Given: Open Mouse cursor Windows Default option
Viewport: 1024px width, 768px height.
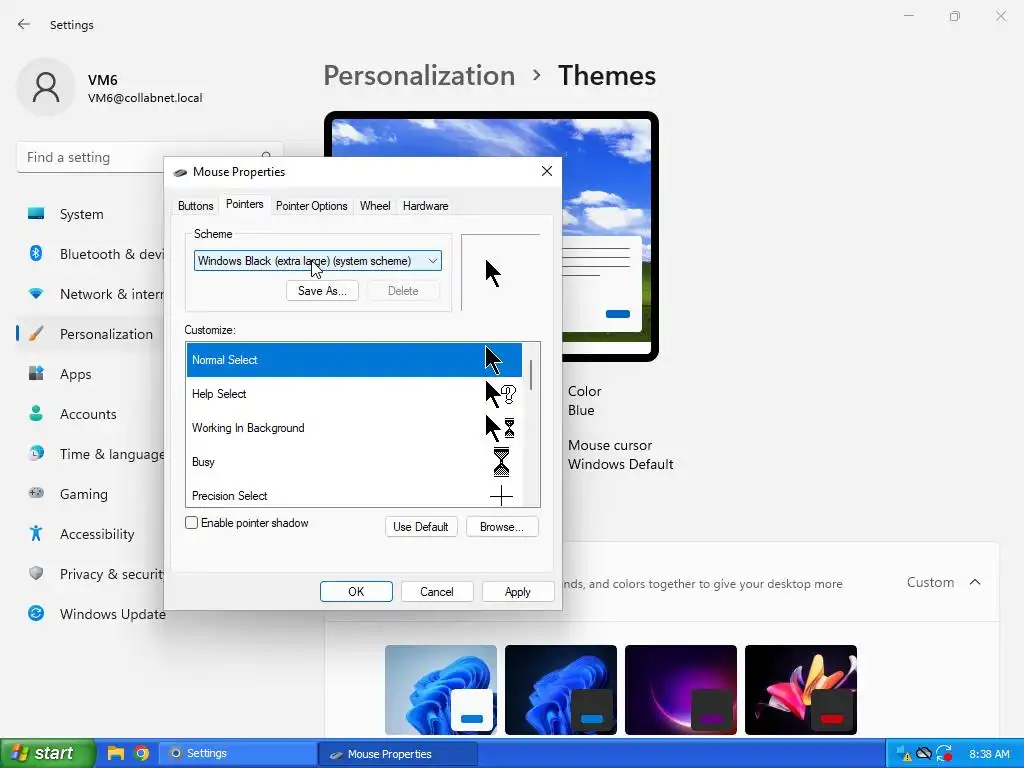Looking at the screenshot, I should point(620,455).
